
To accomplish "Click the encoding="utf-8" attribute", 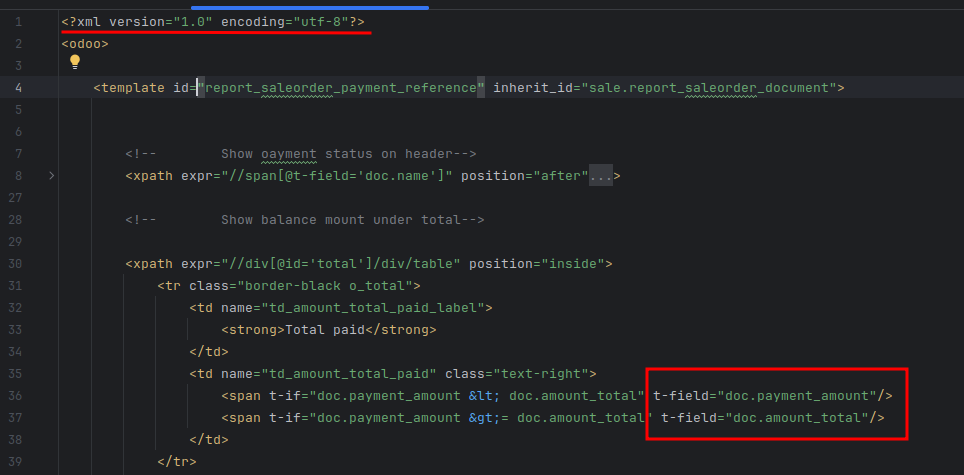I will (285, 22).
